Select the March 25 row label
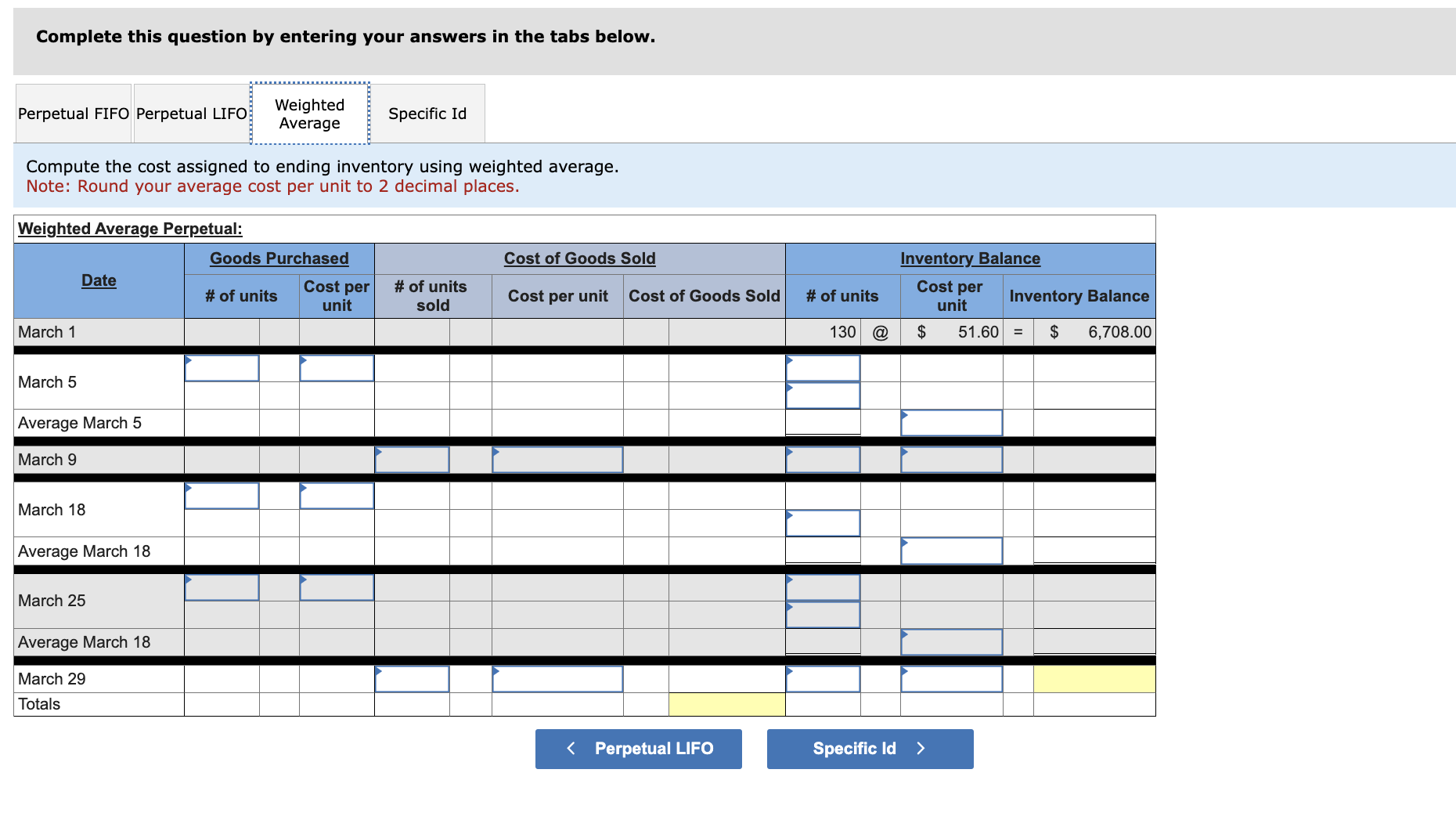 coord(52,601)
